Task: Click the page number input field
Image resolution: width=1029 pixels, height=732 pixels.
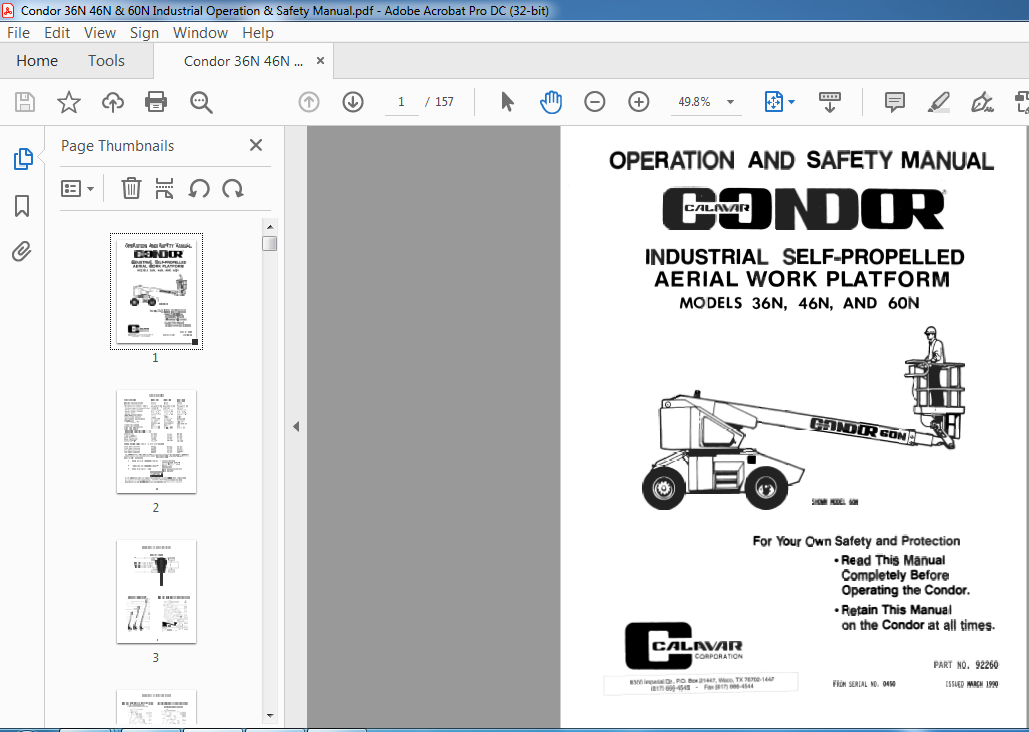Action: tap(401, 102)
